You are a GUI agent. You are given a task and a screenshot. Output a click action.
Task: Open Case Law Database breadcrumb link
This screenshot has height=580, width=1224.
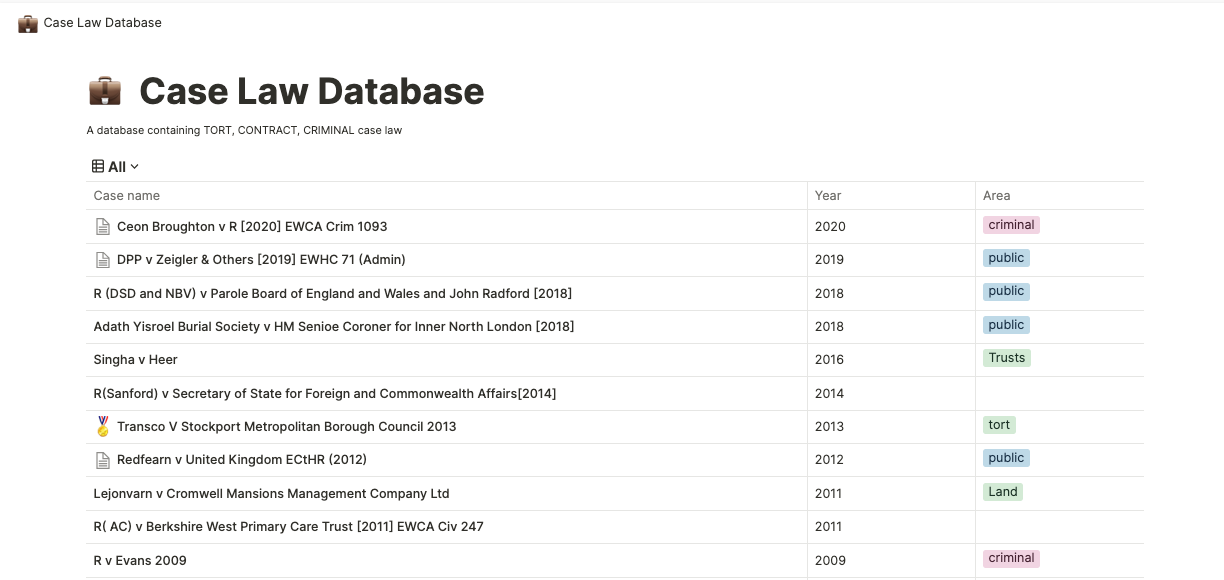[x=102, y=23]
